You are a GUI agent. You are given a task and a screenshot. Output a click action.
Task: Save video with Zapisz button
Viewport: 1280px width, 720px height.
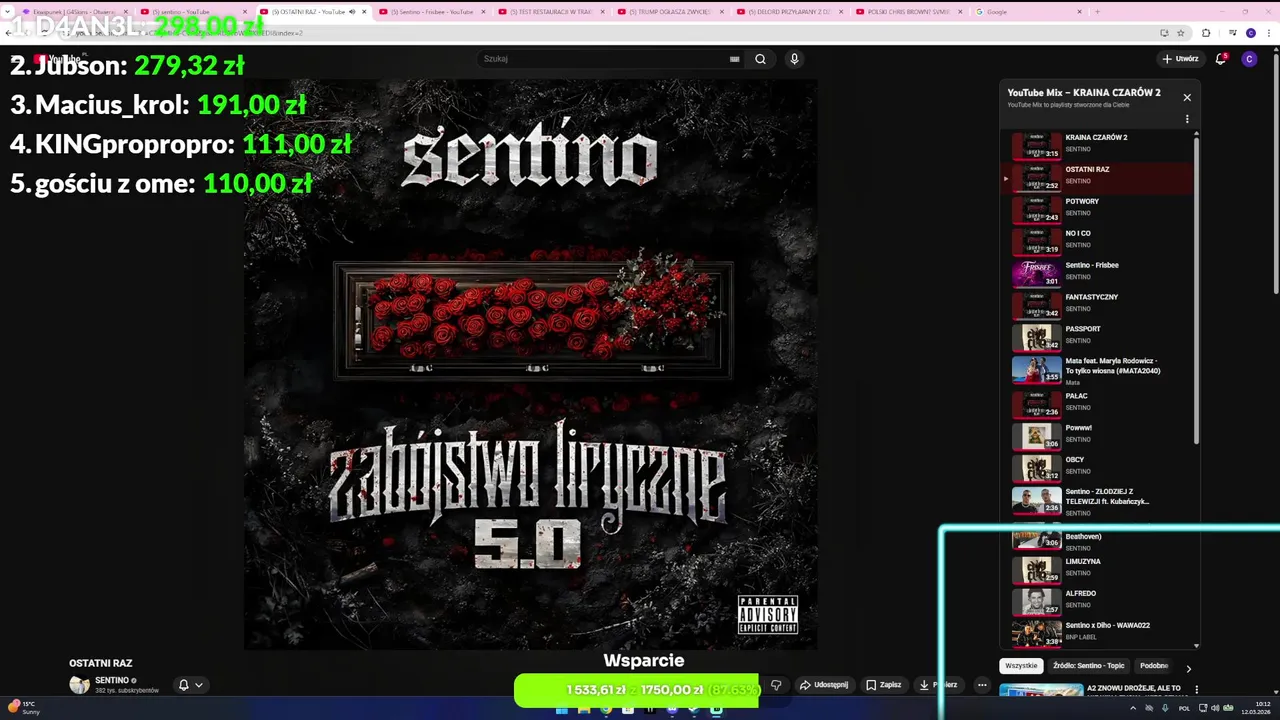click(x=884, y=685)
